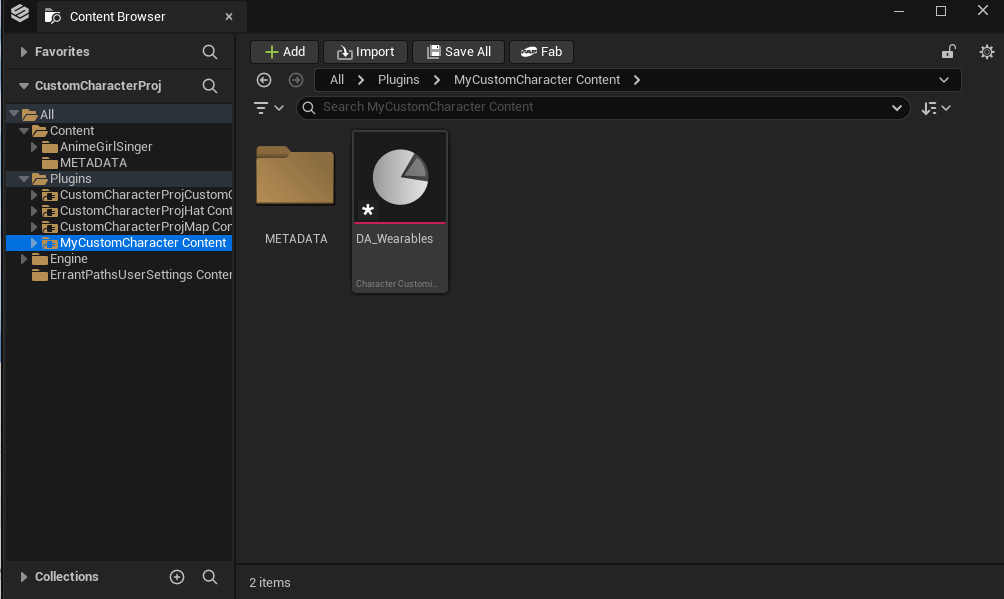Expand the MyCustomCharacter Content arrow
1004x599 pixels.
tap(34, 243)
